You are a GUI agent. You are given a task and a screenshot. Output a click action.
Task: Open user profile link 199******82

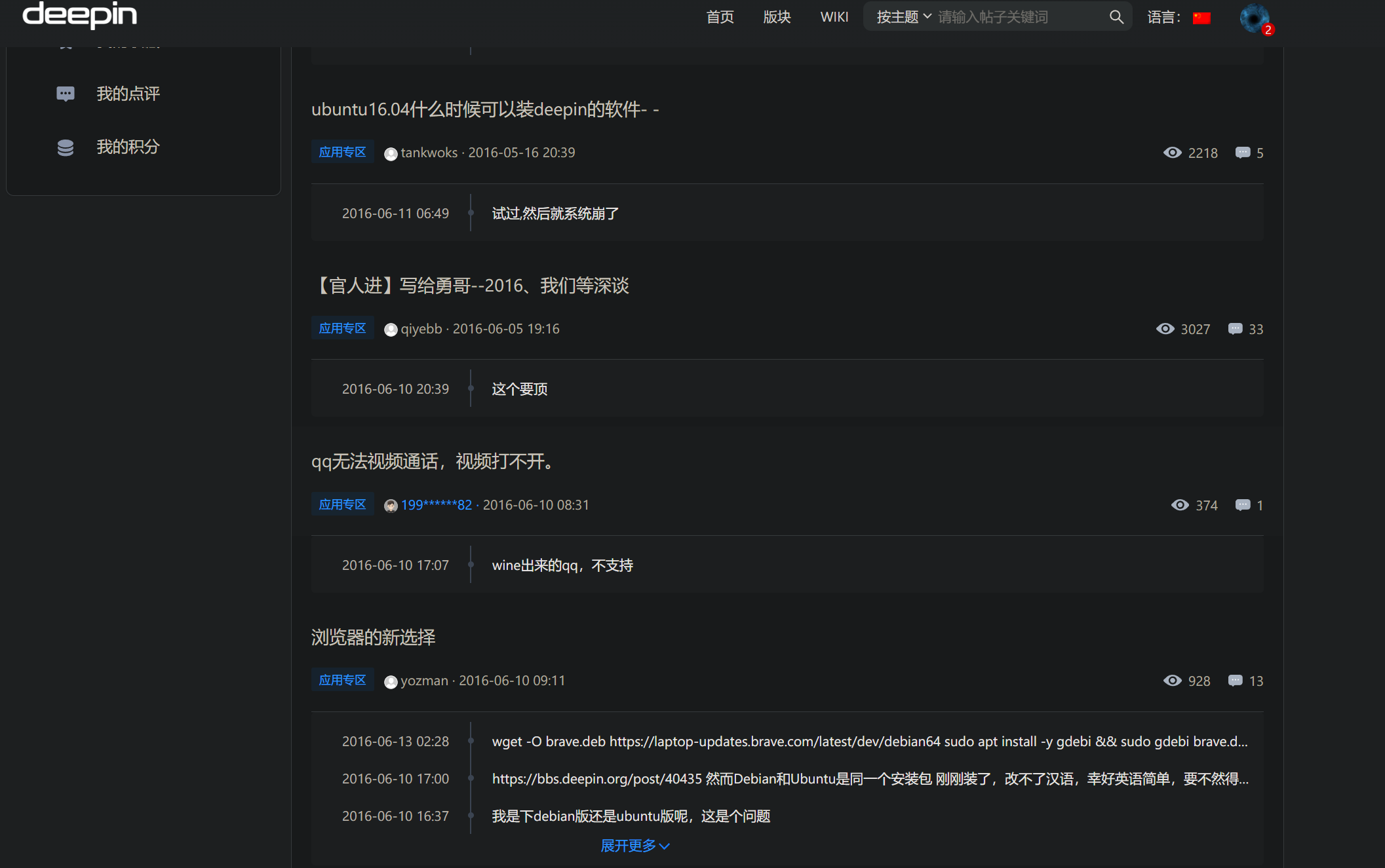point(437,505)
